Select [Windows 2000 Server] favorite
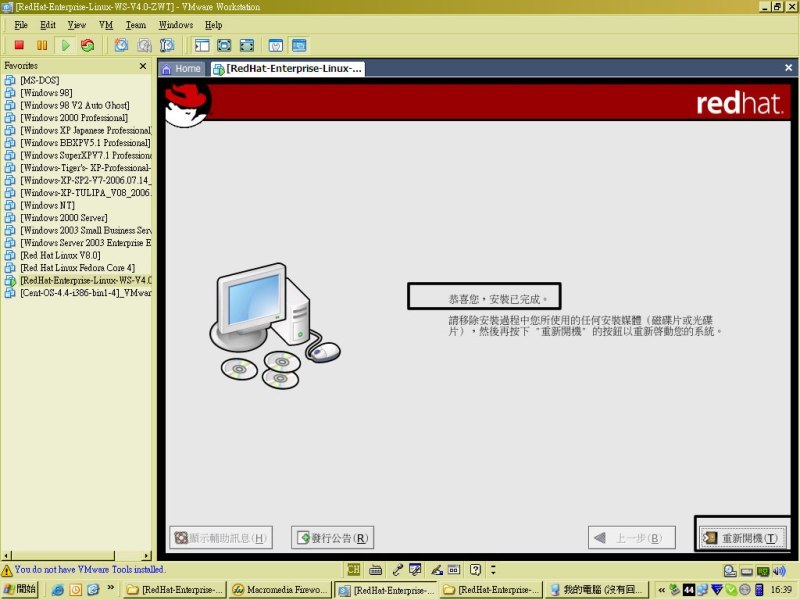 [x=64, y=218]
